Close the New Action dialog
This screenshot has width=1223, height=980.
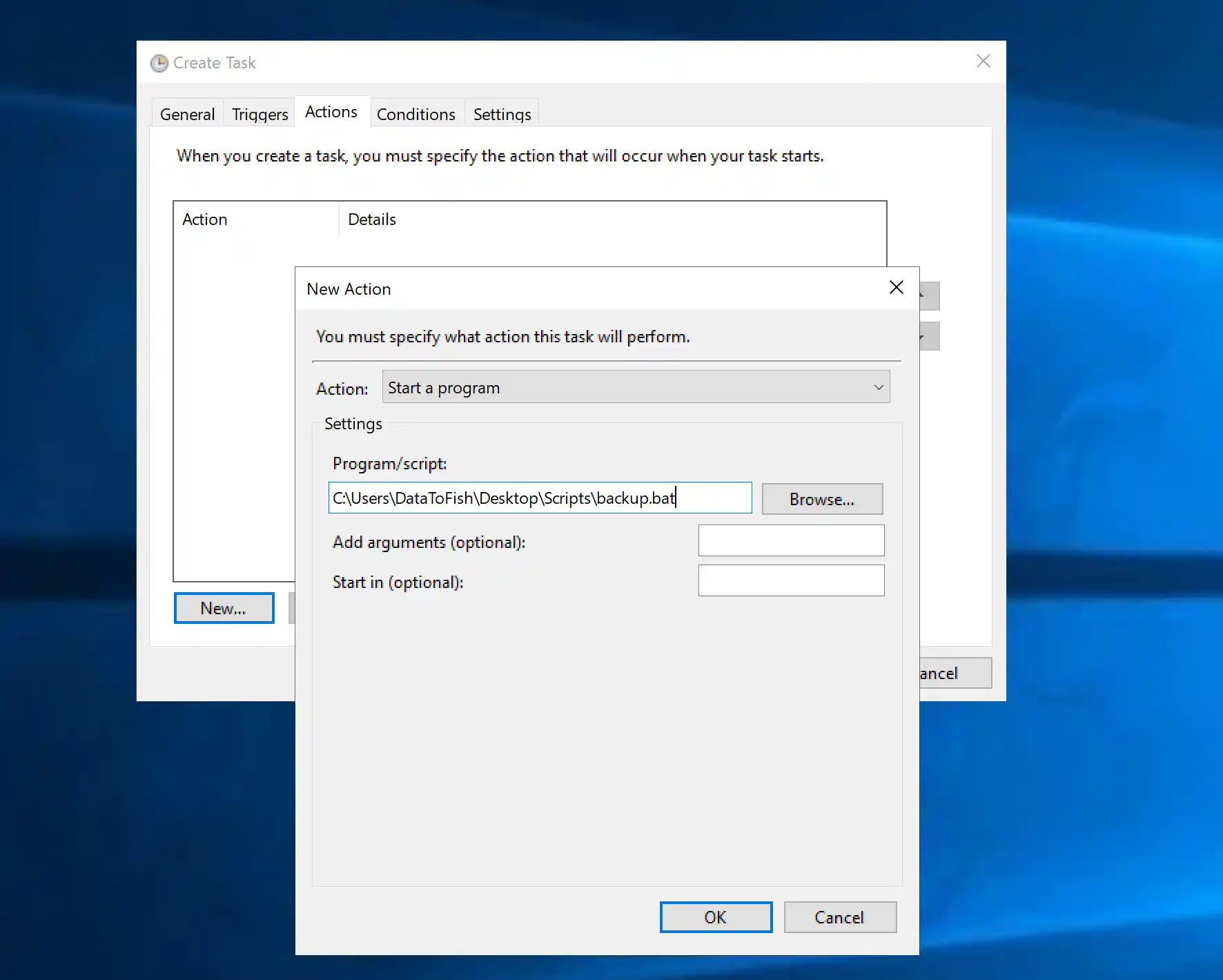pos(896,288)
